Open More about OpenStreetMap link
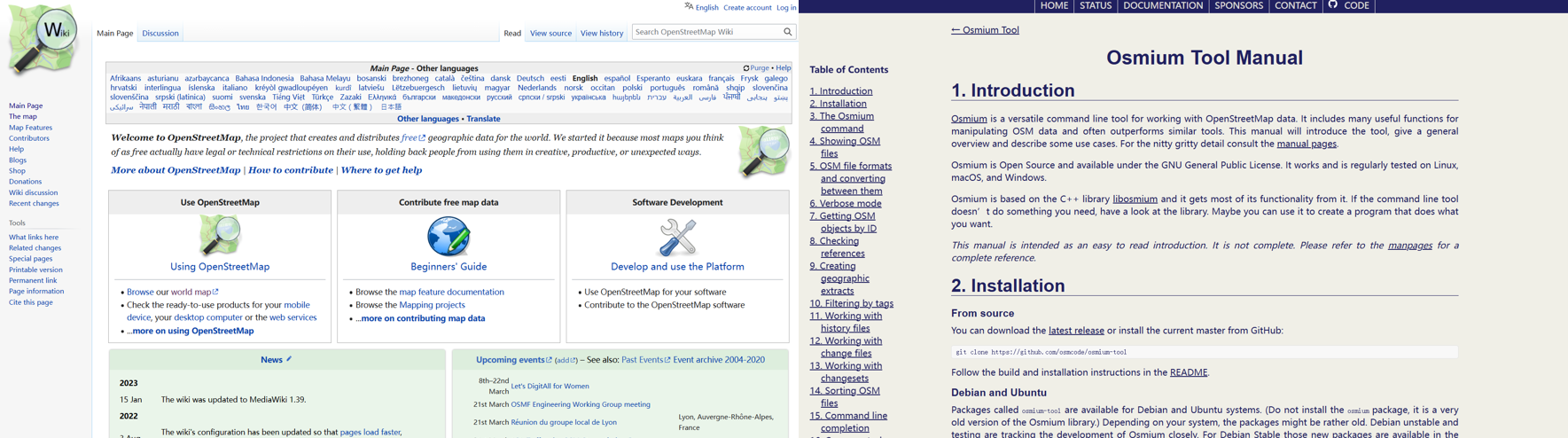This screenshot has height=438, width=1568. (x=176, y=170)
